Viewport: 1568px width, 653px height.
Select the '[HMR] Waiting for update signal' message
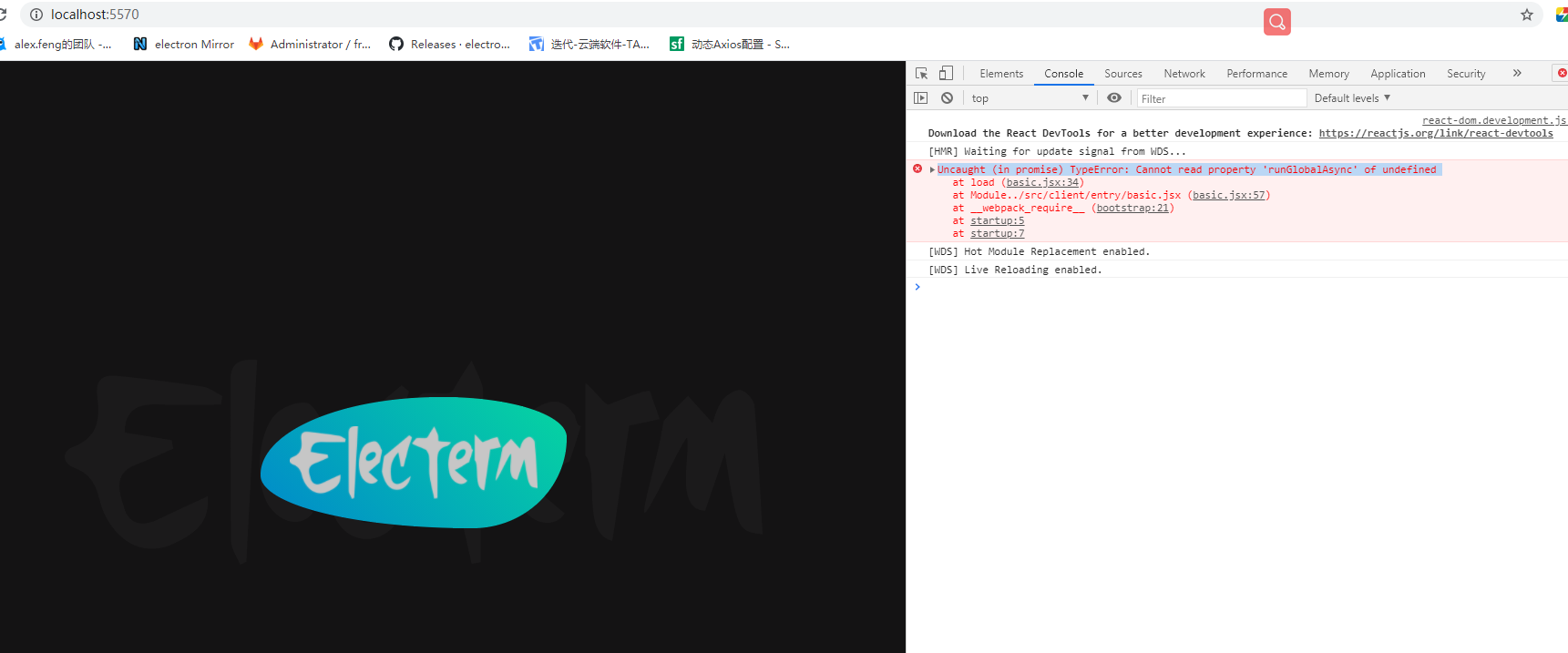coord(1057,151)
